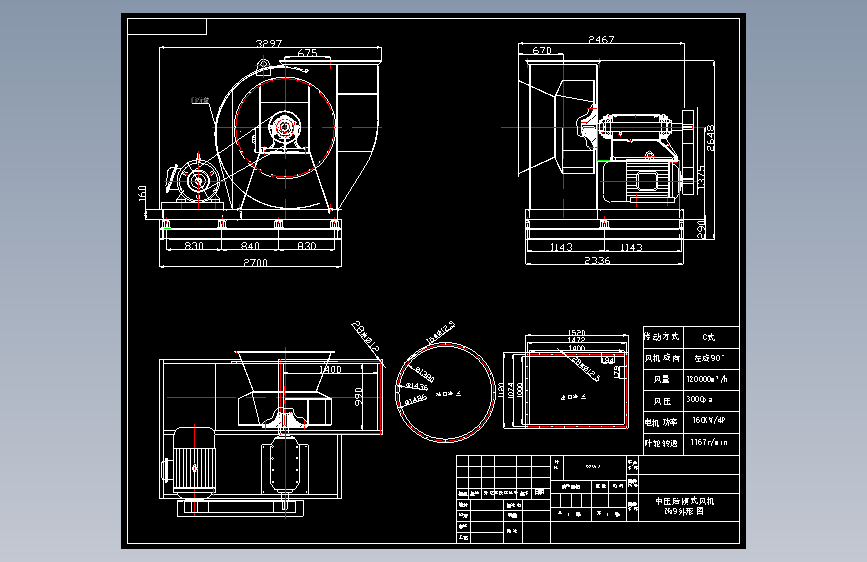Viewport: 867px width, 562px height.
Task: Select the 2467 top dimension text
Action: pyautogui.click(x=601, y=39)
